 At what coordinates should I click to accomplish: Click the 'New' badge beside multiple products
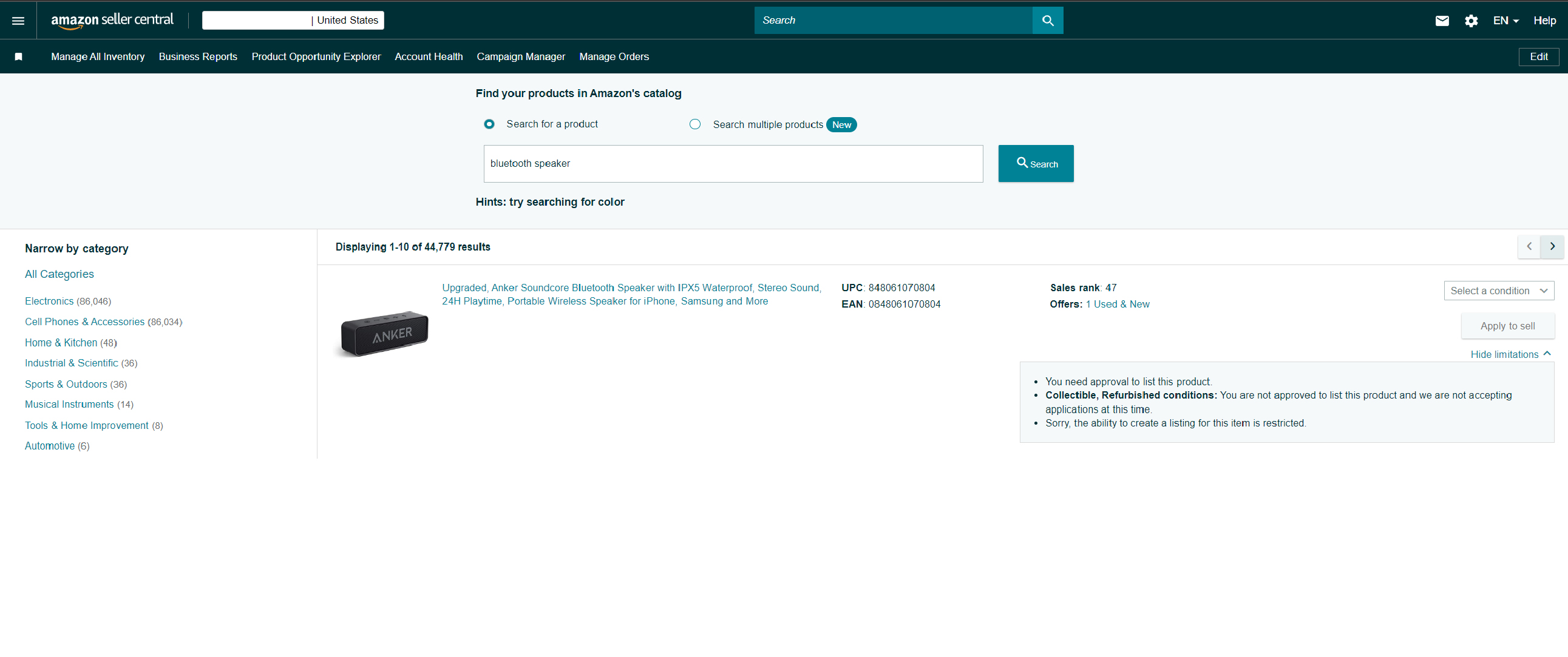(841, 125)
